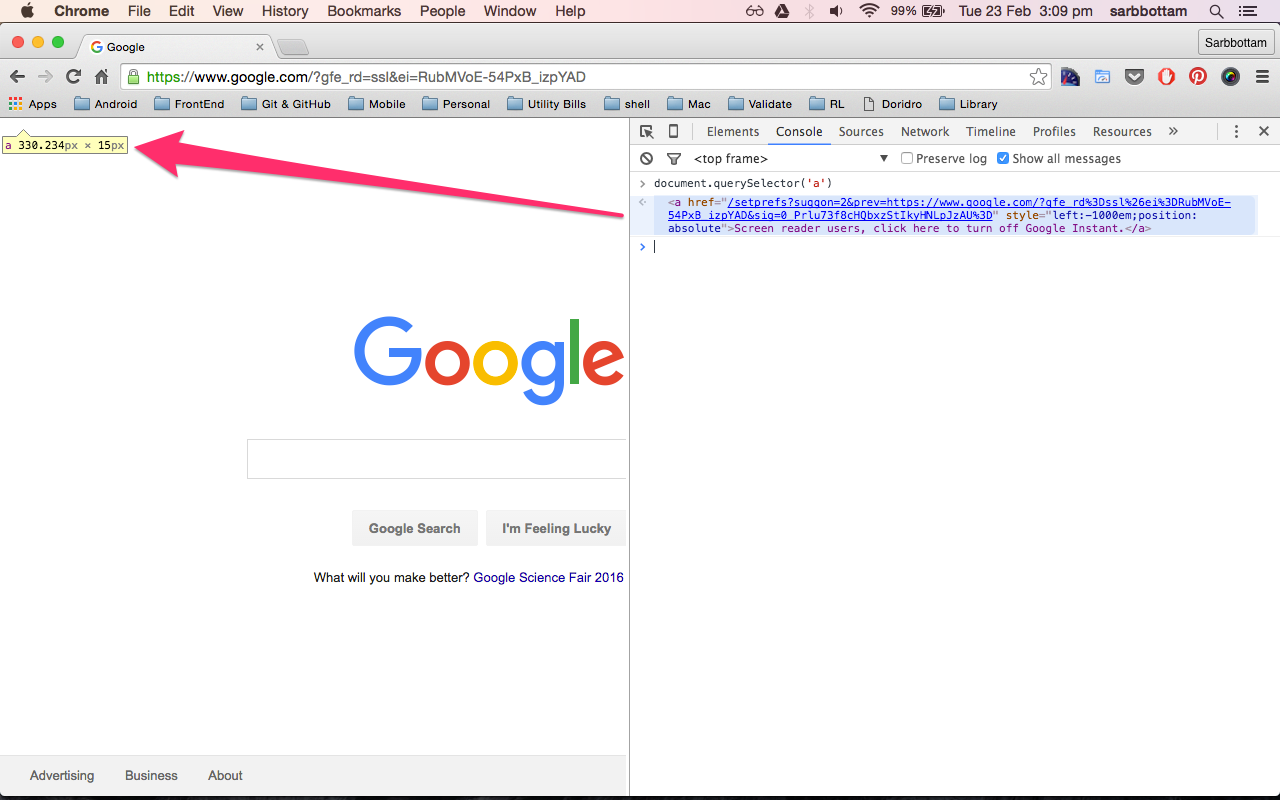Save page with the Pocket extension
This screenshot has width=1280, height=800.
[1134, 77]
